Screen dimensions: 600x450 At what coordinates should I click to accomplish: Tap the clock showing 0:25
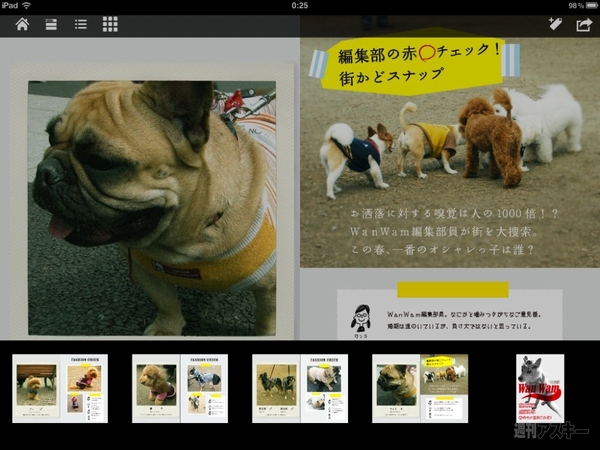pos(300,5)
